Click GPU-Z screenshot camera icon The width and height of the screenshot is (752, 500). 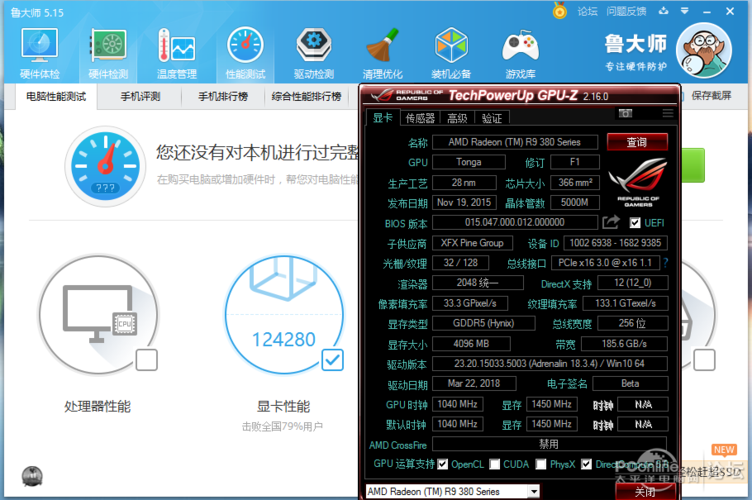625,113
